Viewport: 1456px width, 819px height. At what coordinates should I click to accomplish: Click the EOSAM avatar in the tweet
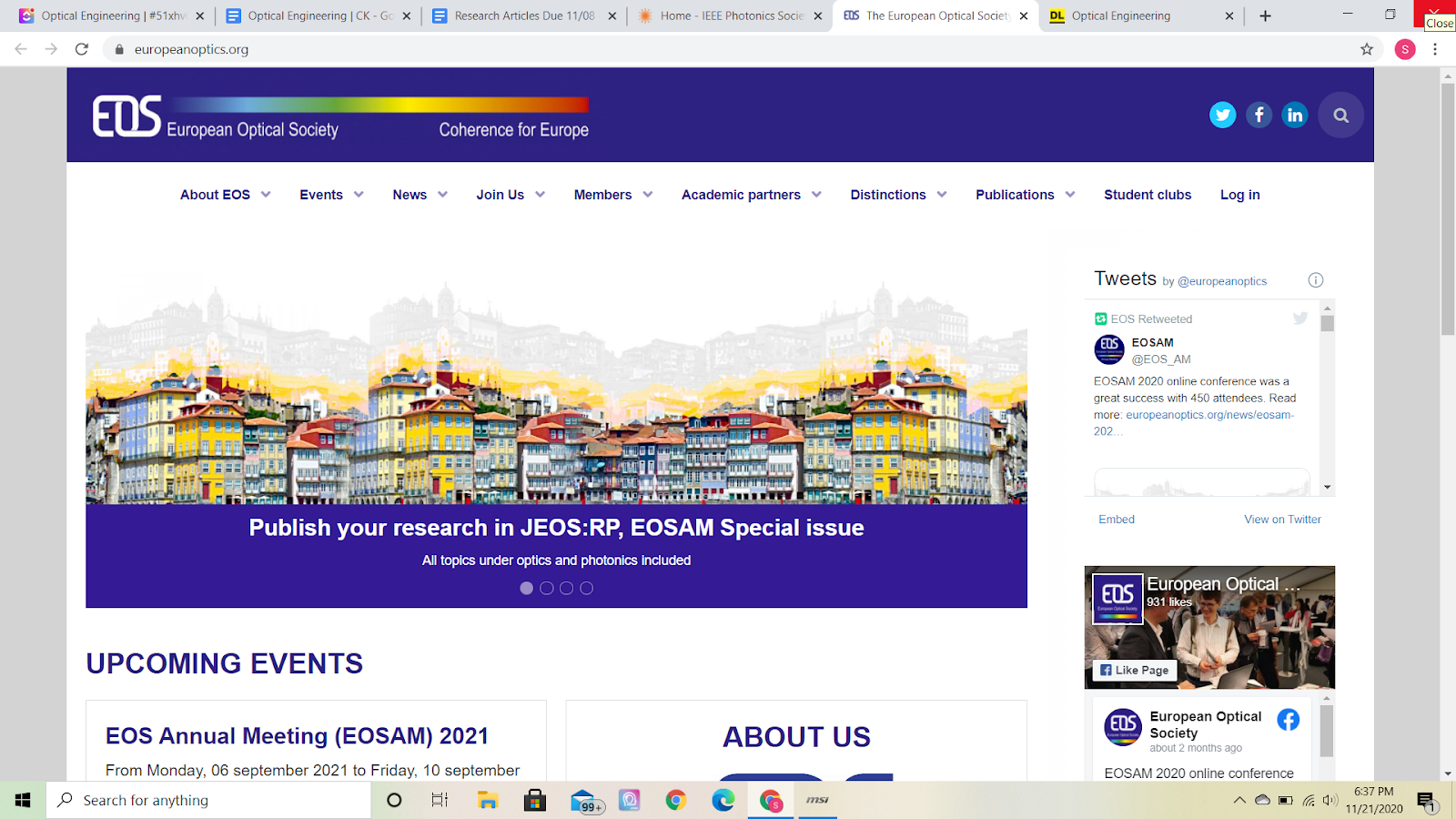[x=1109, y=349]
